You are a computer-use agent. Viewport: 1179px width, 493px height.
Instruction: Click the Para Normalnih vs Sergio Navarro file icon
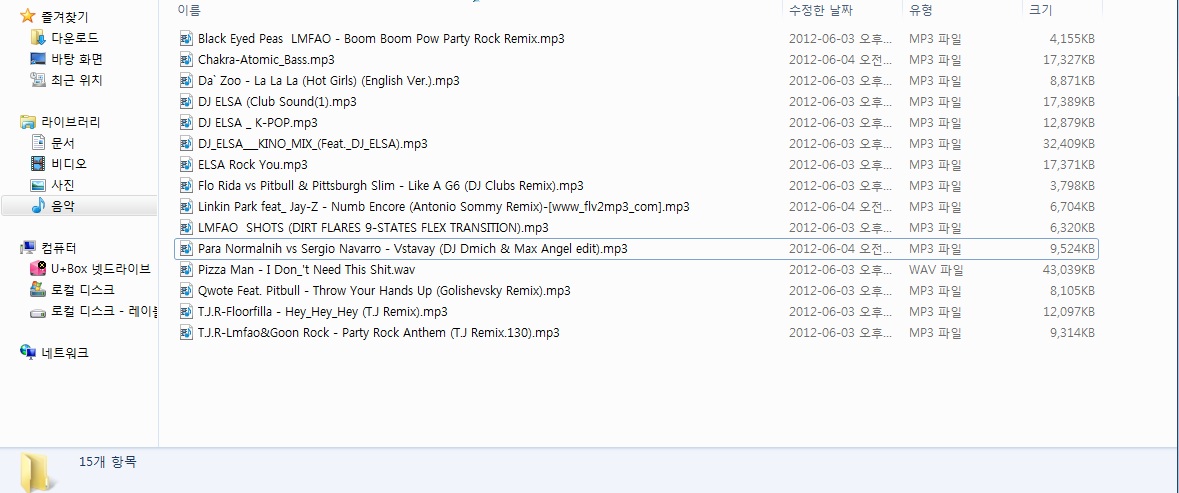point(186,249)
